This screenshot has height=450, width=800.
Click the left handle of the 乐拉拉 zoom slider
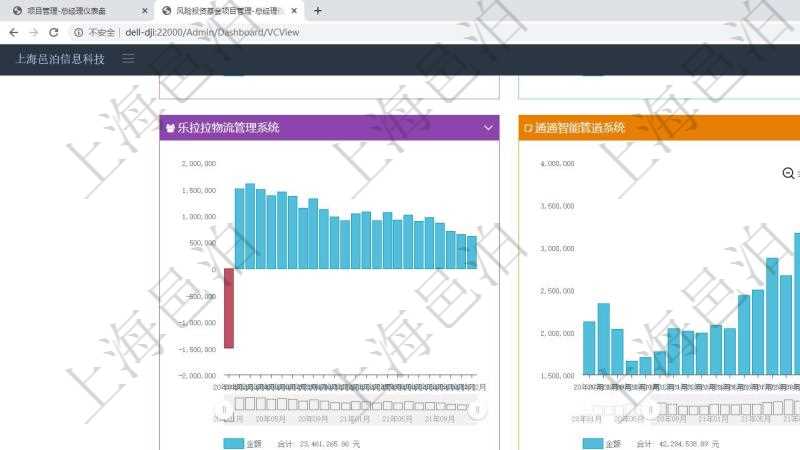[225, 408]
